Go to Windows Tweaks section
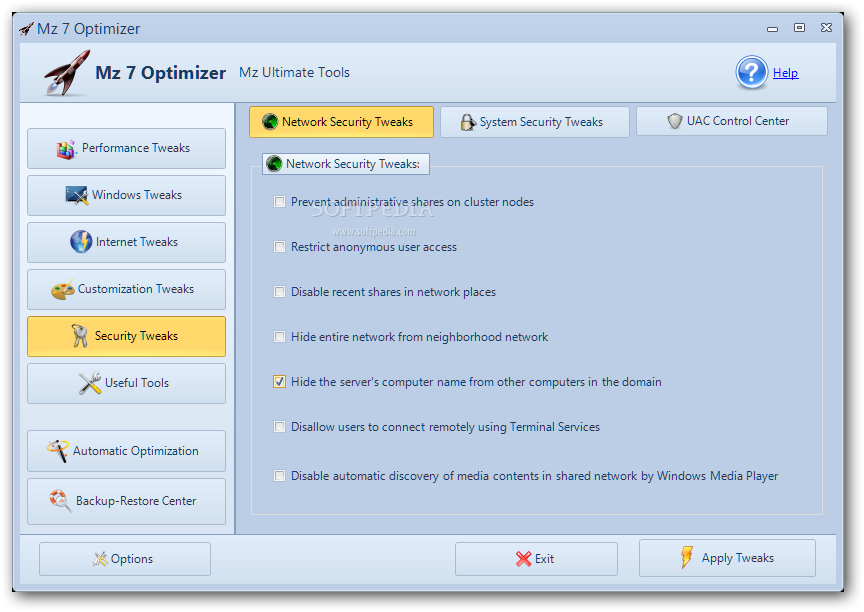The width and height of the screenshot is (864, 612). pyautogui.click(x=126, y=195)
